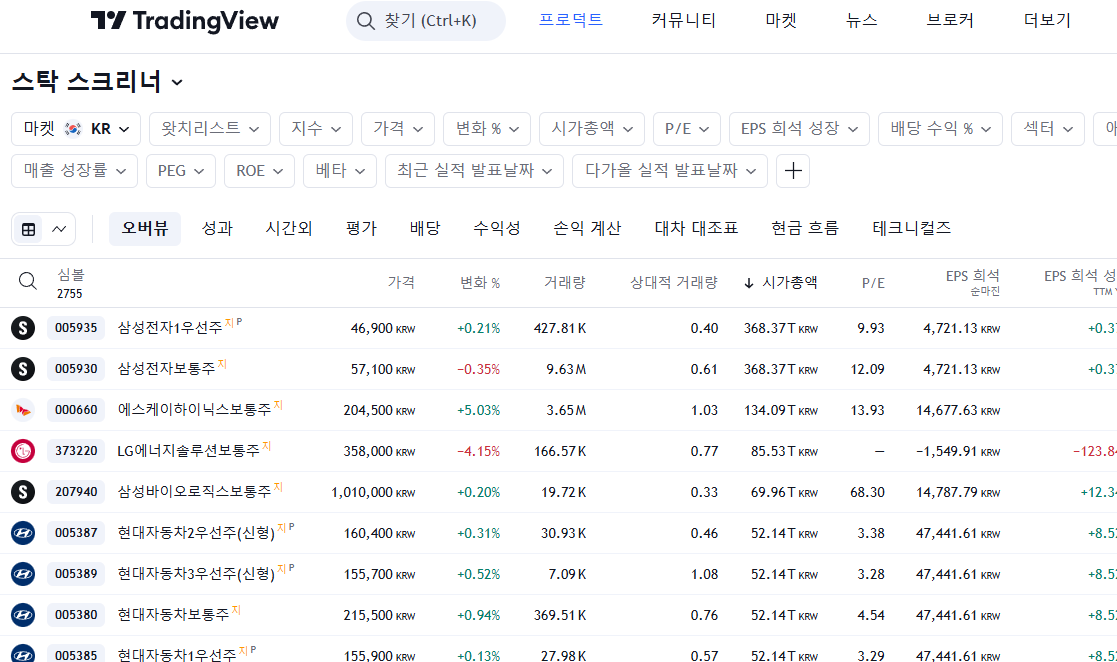This screenshot has height=662, width=1117.
Task: Select the 오버뷰 tab
Action: [x=145, y=229]
